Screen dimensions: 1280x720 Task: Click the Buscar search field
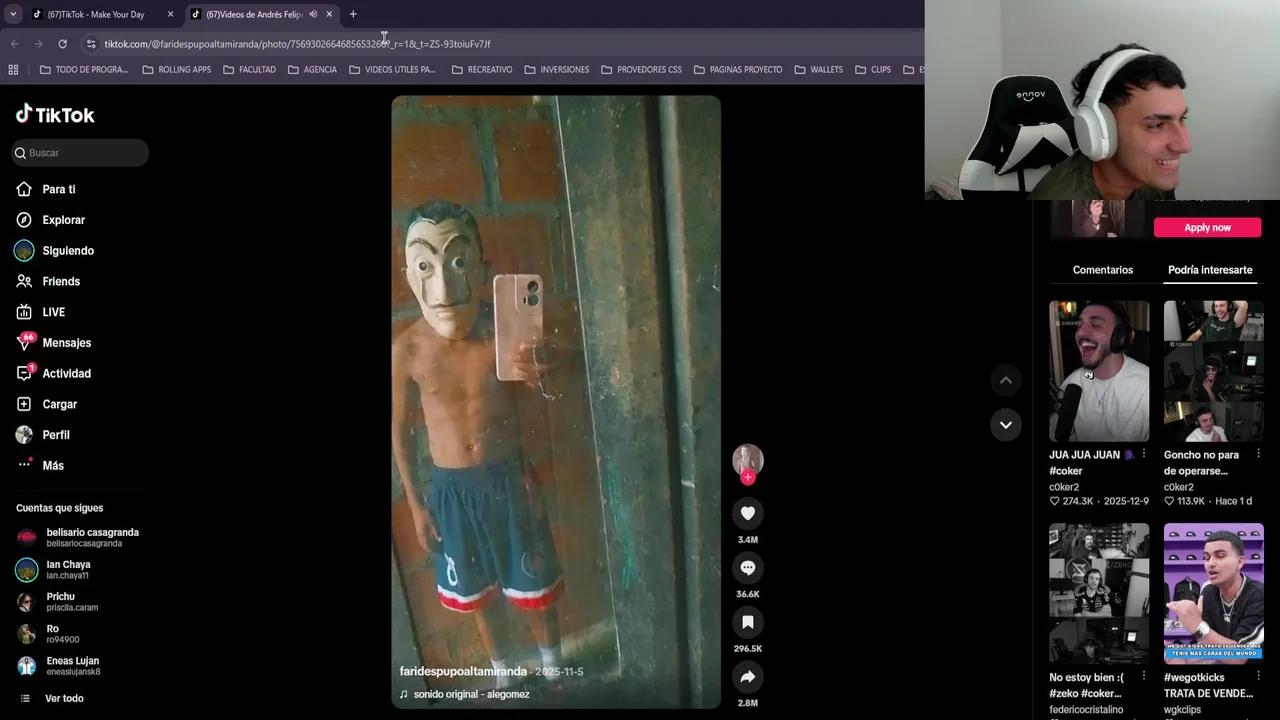[x=80, y=152]
